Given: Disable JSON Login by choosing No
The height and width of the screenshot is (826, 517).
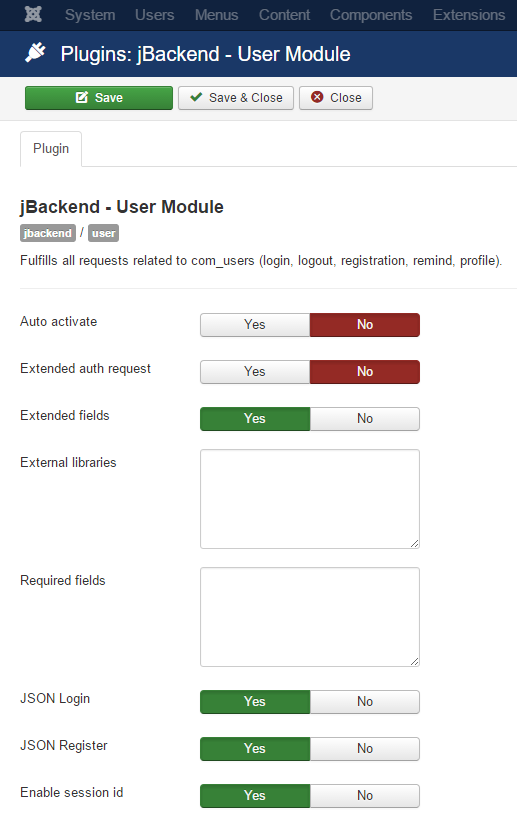Looking at the screenshot, I should [x=365, y=702].
